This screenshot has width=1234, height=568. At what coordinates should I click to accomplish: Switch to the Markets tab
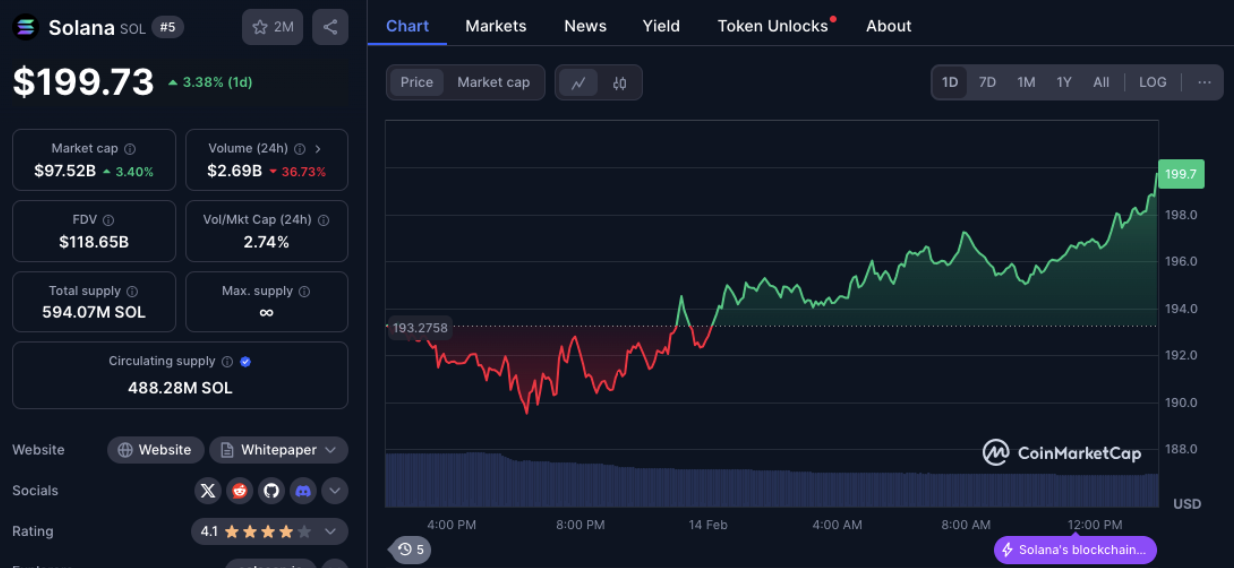coord(495,26)
